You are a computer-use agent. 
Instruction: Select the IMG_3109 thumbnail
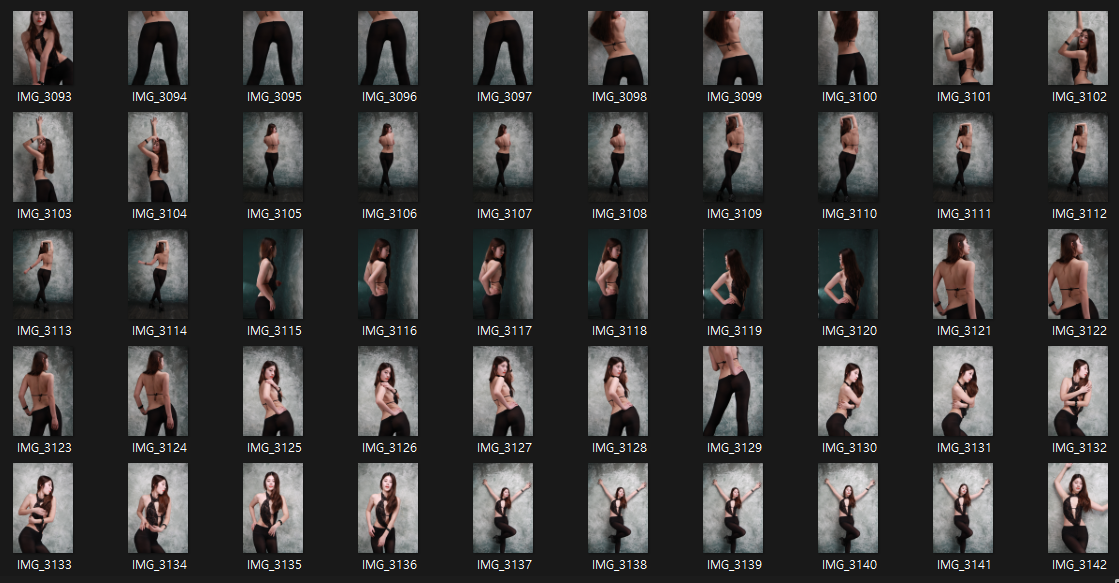[733, 157]
